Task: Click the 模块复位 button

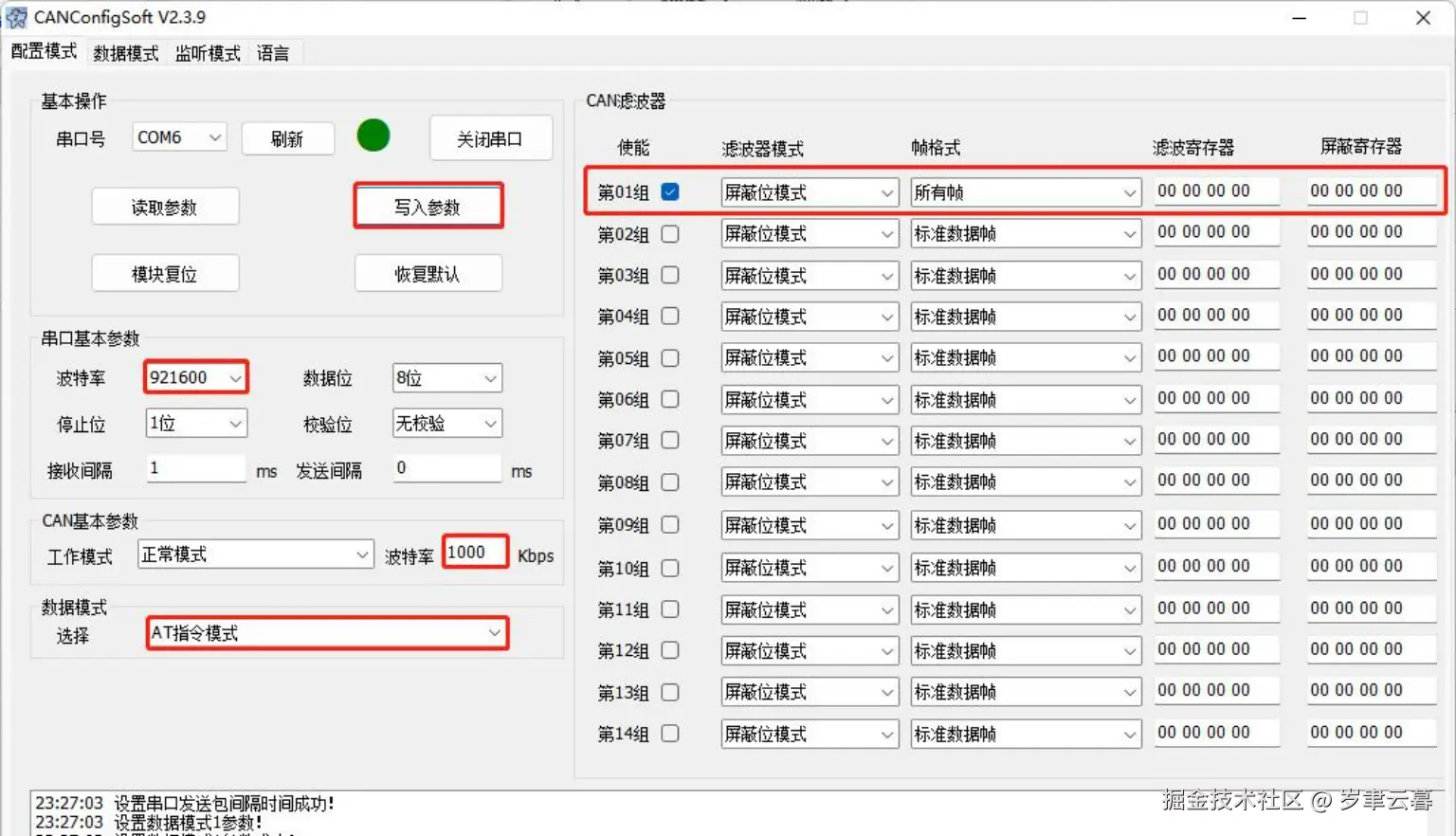Action: [x=165, y=273]
